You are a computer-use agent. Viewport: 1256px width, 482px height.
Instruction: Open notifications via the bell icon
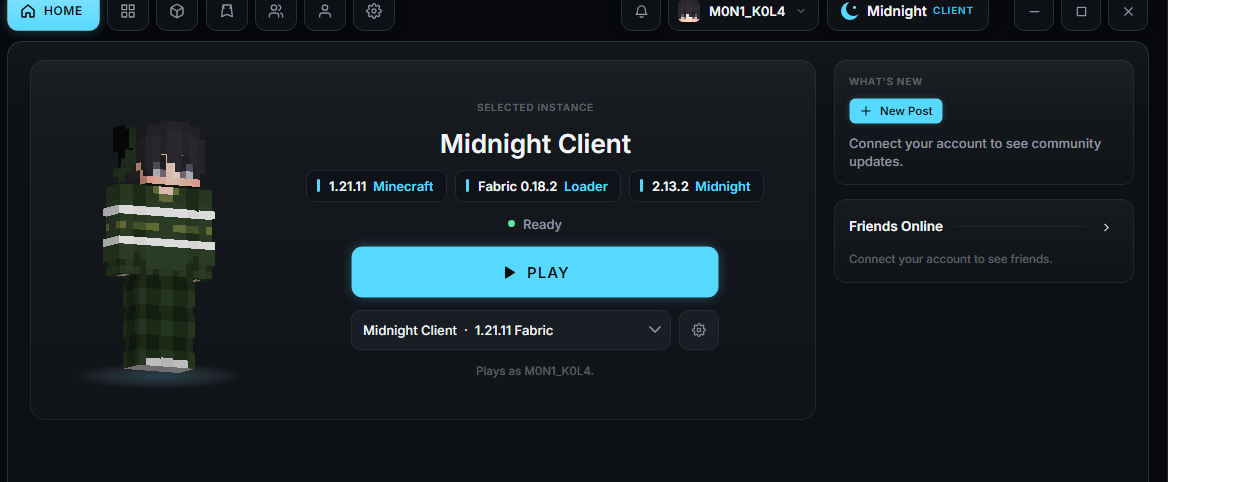pos(642,11)
